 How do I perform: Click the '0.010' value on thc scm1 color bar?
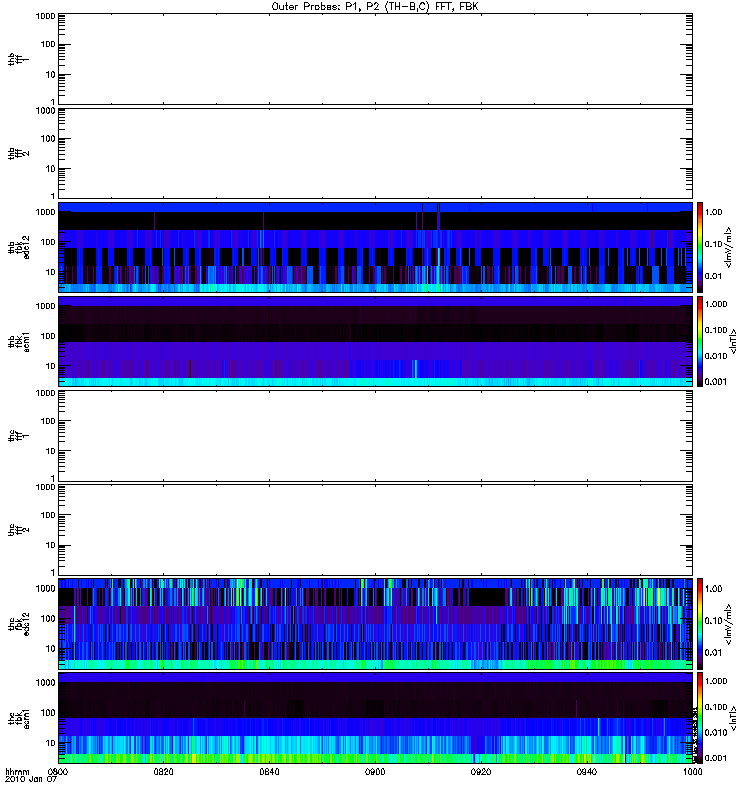(x=716, y=733)
